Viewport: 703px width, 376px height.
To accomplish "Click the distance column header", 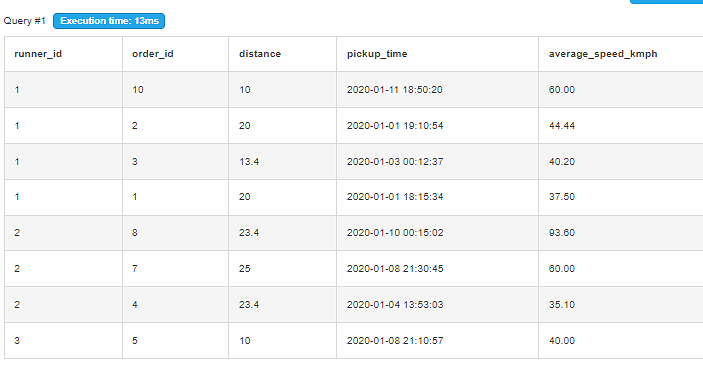I will point(282,54).
